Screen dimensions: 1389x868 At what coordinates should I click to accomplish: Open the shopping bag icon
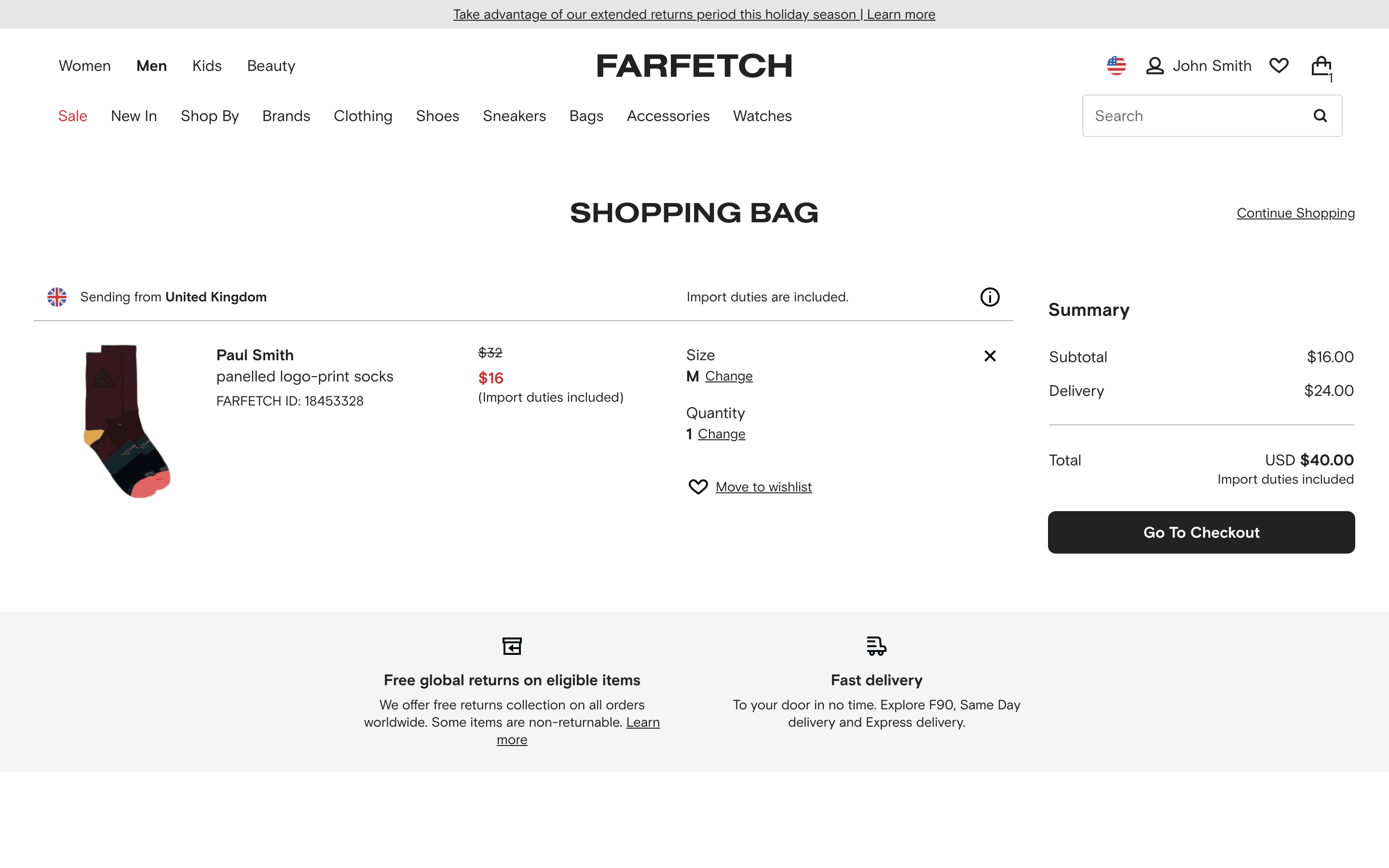coord(1321,67)
